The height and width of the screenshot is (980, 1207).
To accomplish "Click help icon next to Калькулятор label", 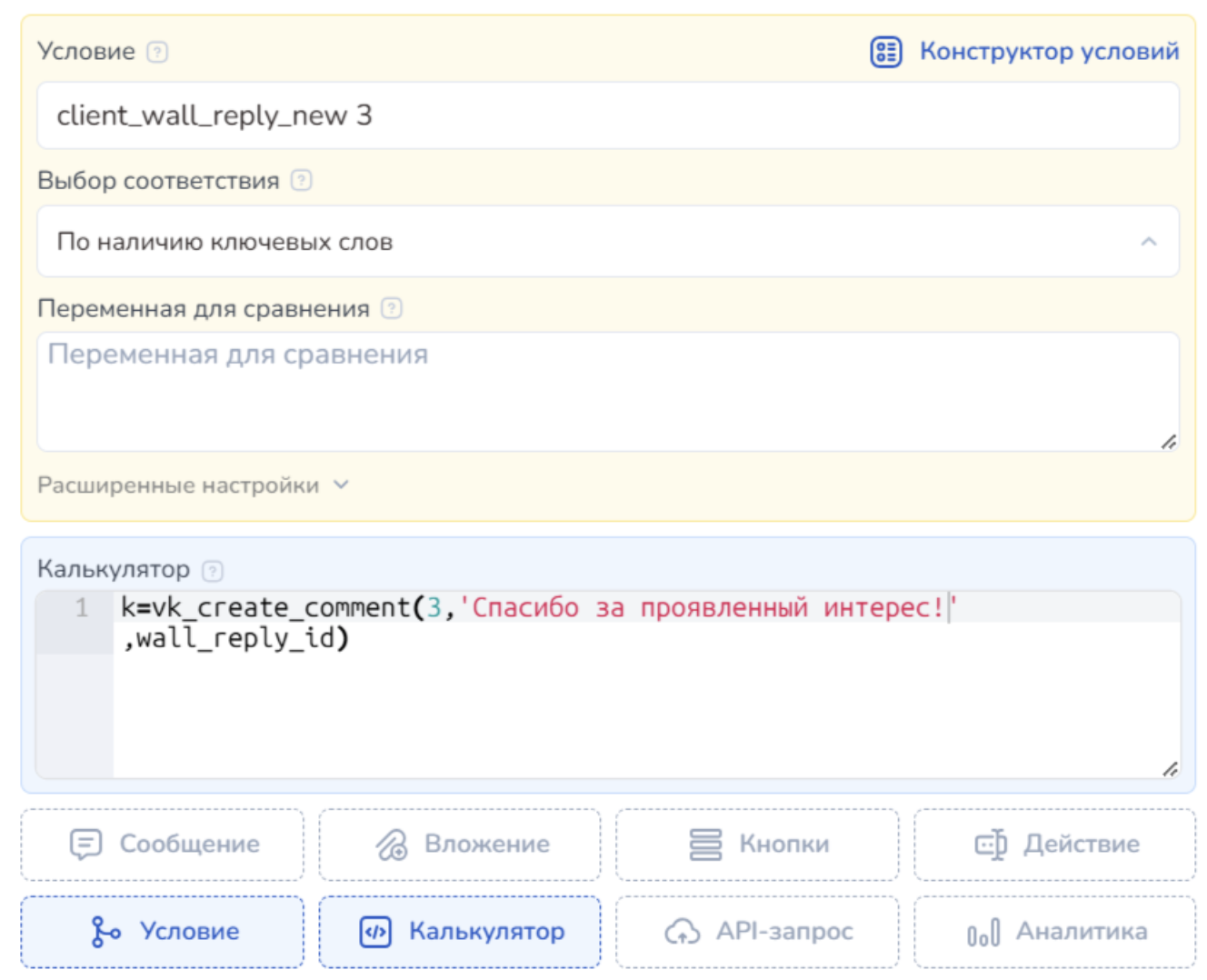I will tap(212, 571).
